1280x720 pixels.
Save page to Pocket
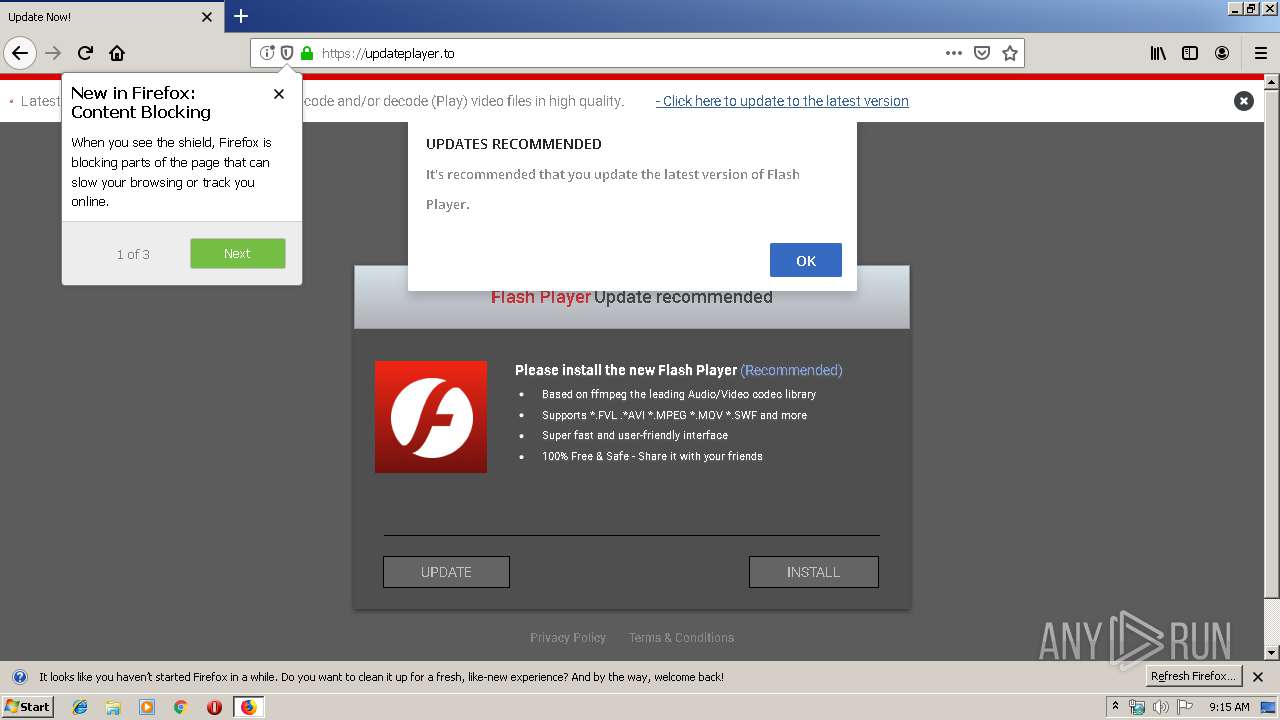[x=982, y=53]
